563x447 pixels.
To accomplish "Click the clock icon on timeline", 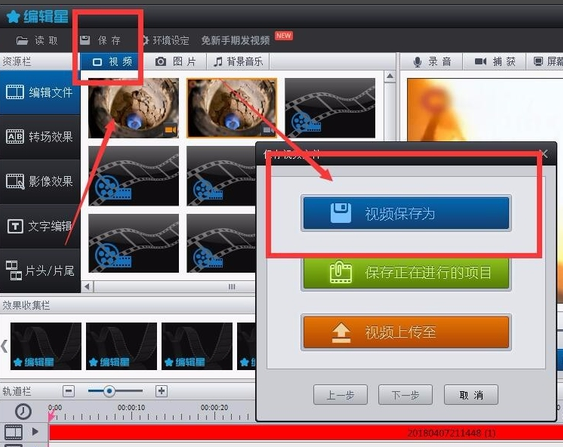I will (x=23, y=411).
